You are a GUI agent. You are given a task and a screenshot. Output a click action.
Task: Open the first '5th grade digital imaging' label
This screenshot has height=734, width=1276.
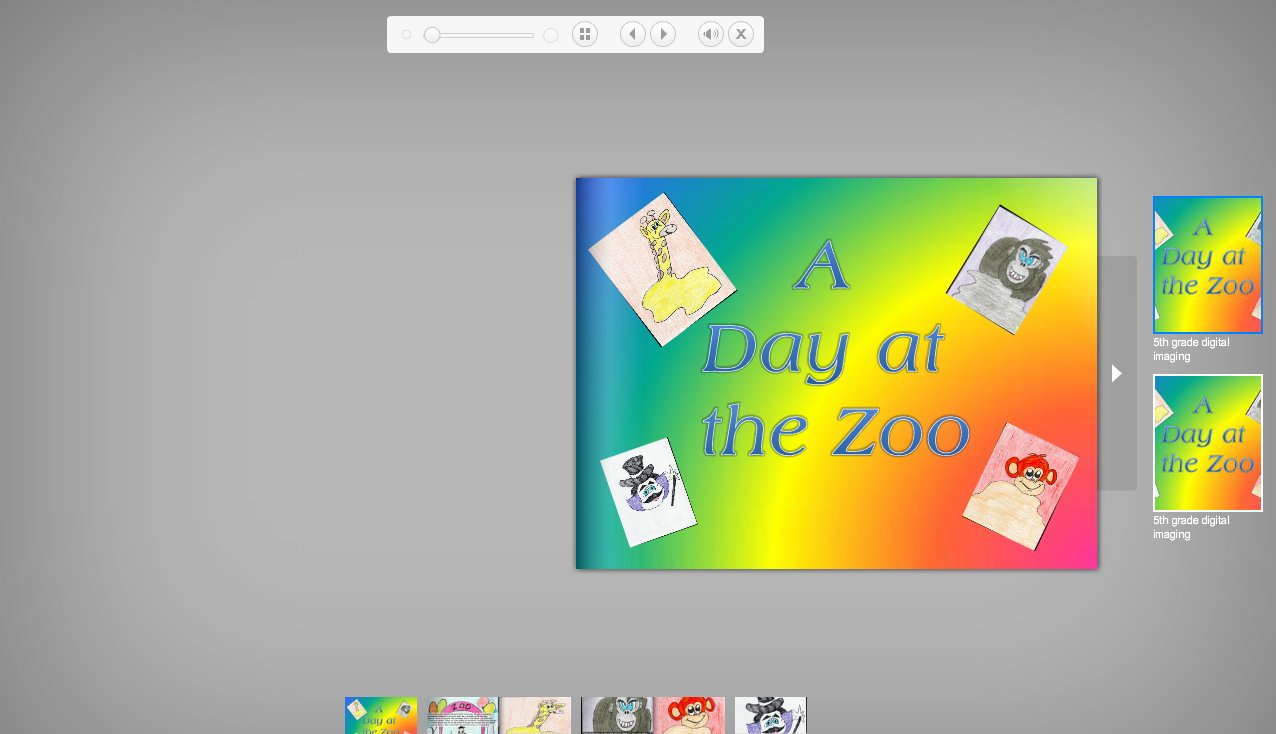pyautogui.click(x=1191, y=349)
